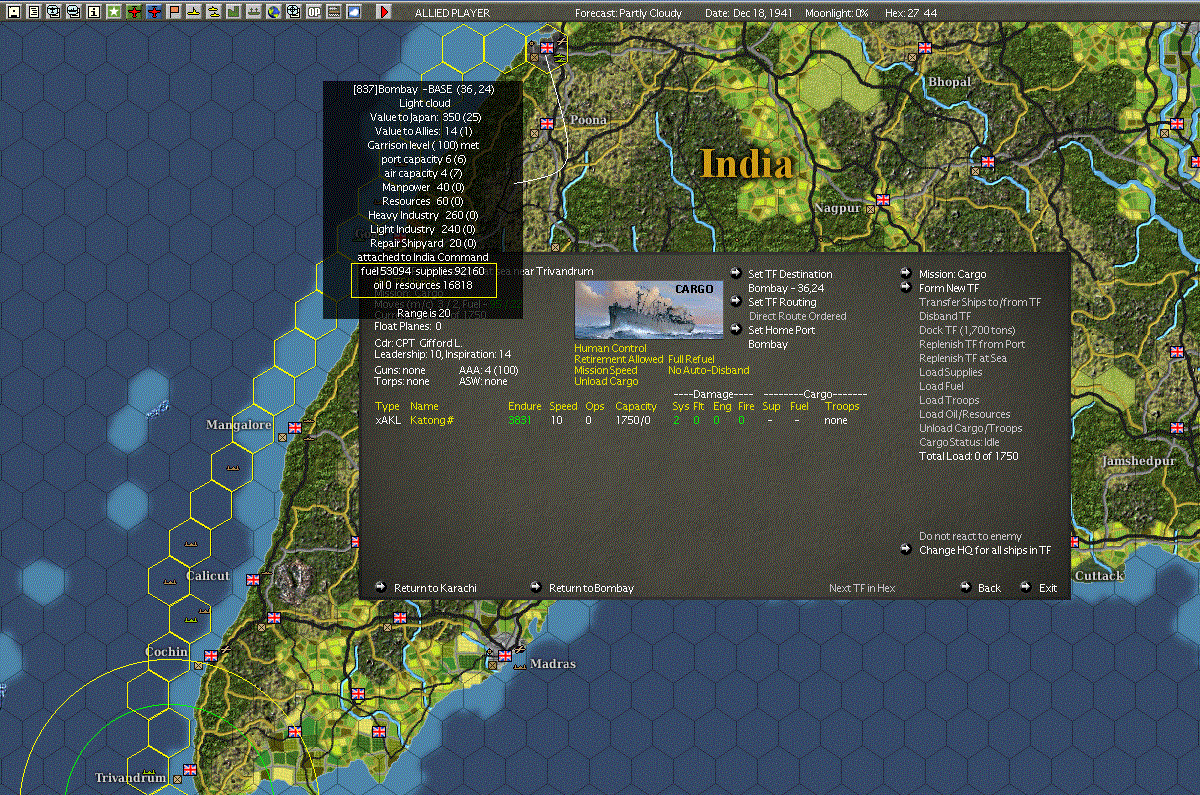Click arrow beside Return to Karachi
1200x795 pixels.
[380, 587]
